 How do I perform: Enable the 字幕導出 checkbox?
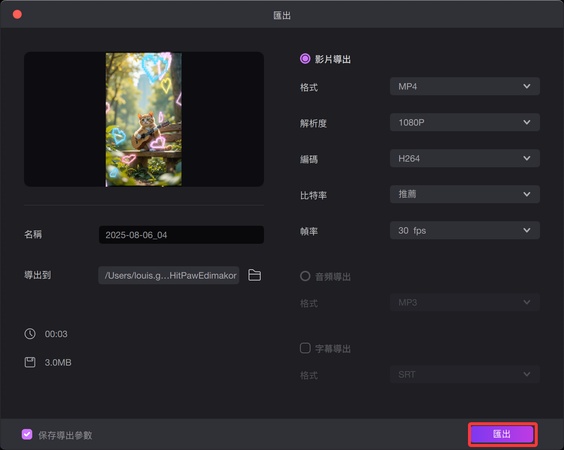pos(305,348)
